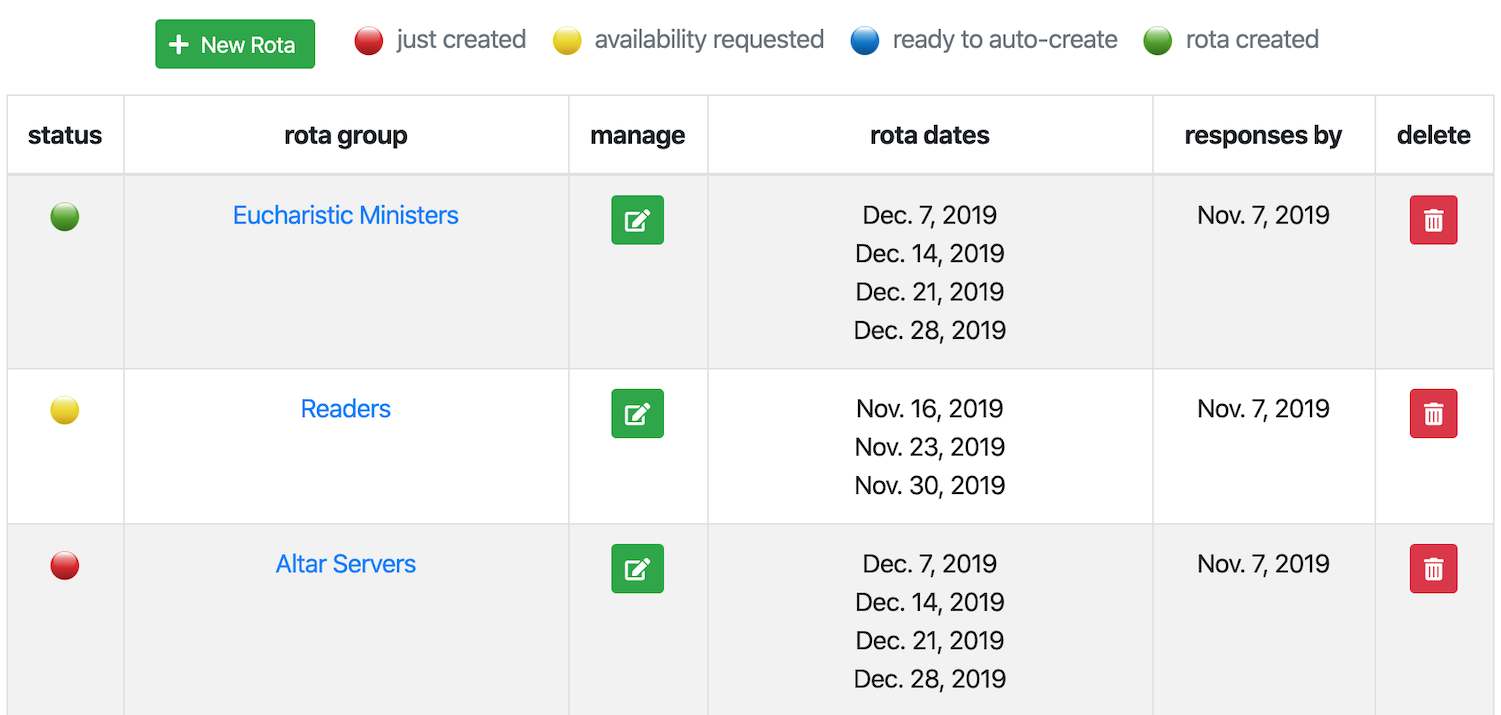Click green status dot for Eucharistic Ministers
Viewport: 1501px width, 715px height.
(65, 216)
